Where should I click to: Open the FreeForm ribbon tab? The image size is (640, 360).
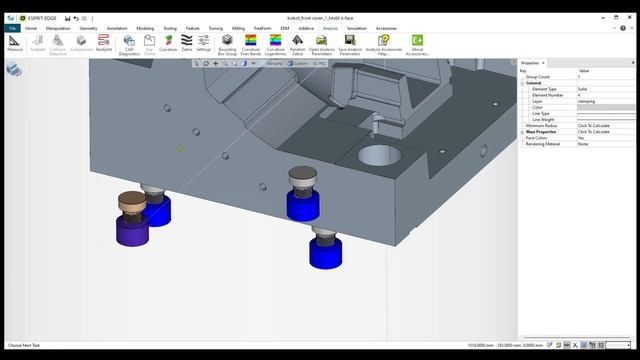pos(262,28)
